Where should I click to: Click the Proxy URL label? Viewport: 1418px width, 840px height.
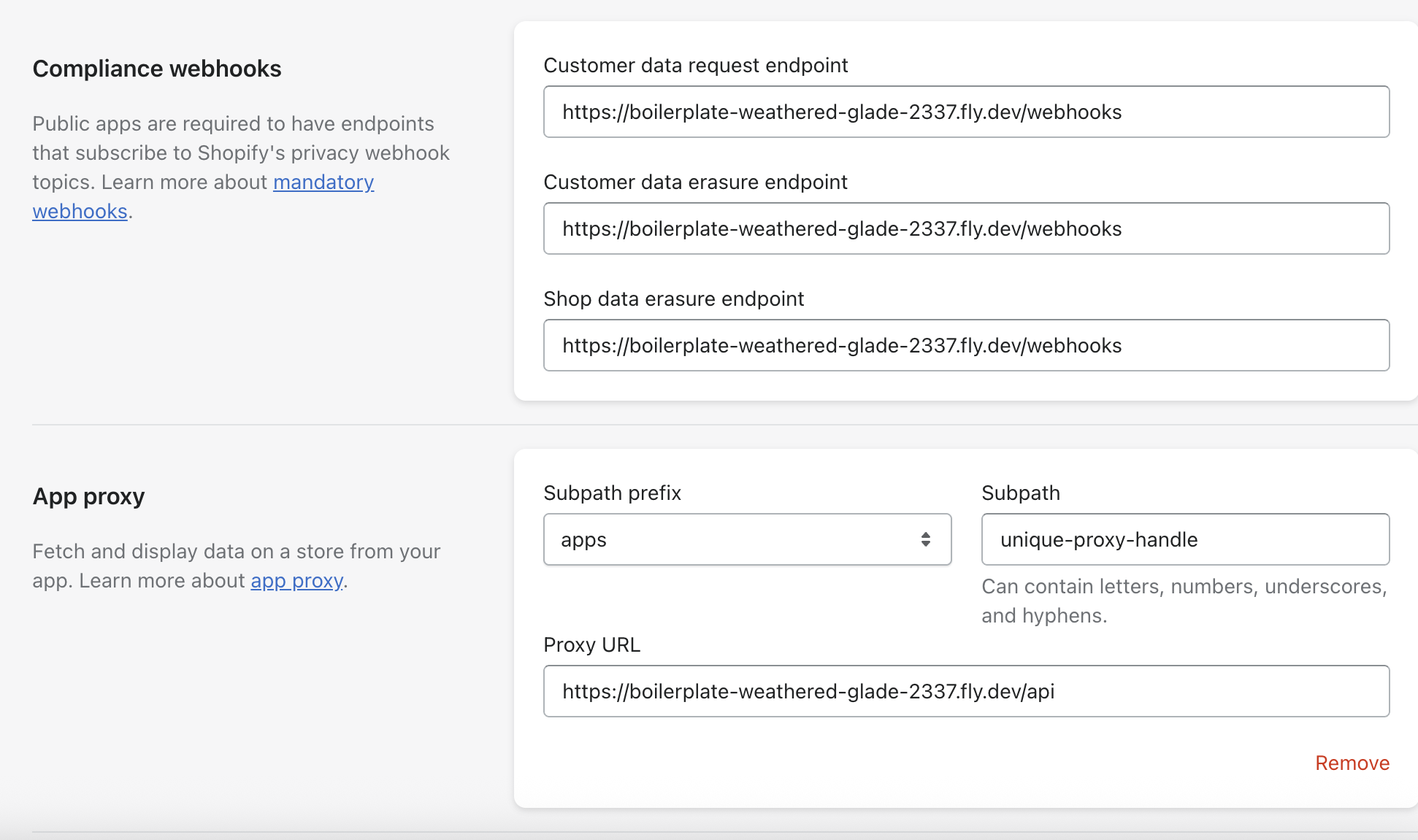coord(591,645)
